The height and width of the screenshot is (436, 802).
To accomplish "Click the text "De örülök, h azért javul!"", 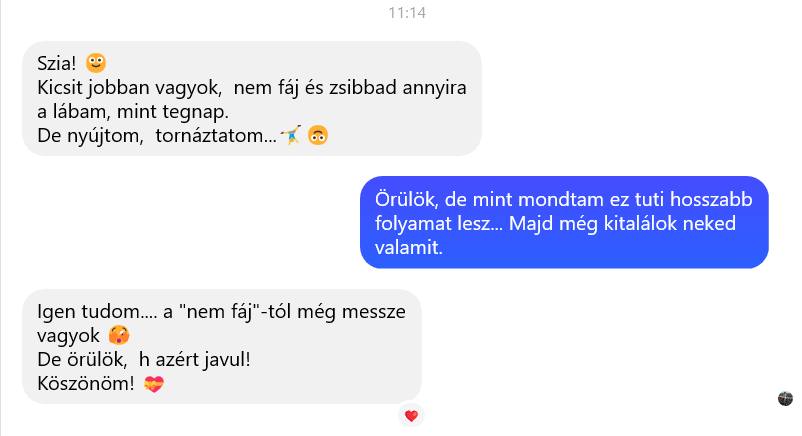I will pyautogui.click(x=144, y=360).
